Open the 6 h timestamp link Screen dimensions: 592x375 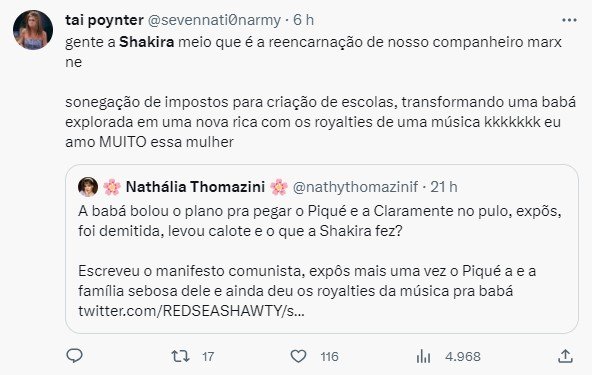pos(304,20)
